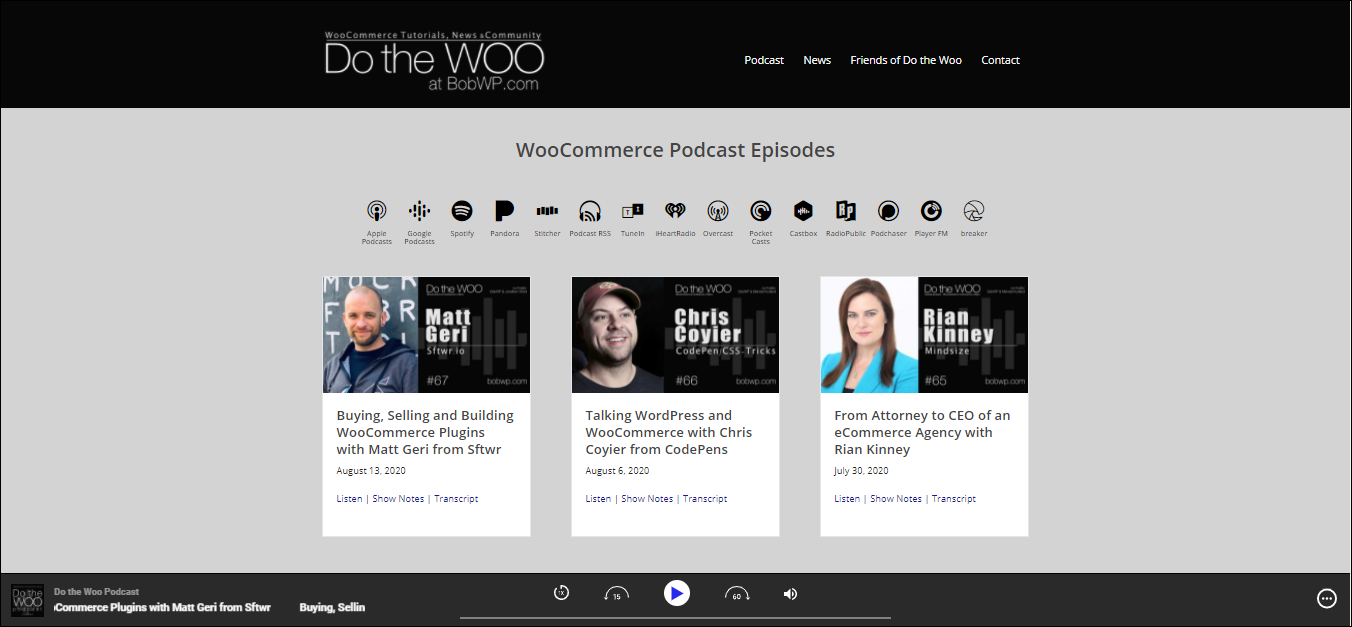Open the Player FM icon link

[931, 211]
